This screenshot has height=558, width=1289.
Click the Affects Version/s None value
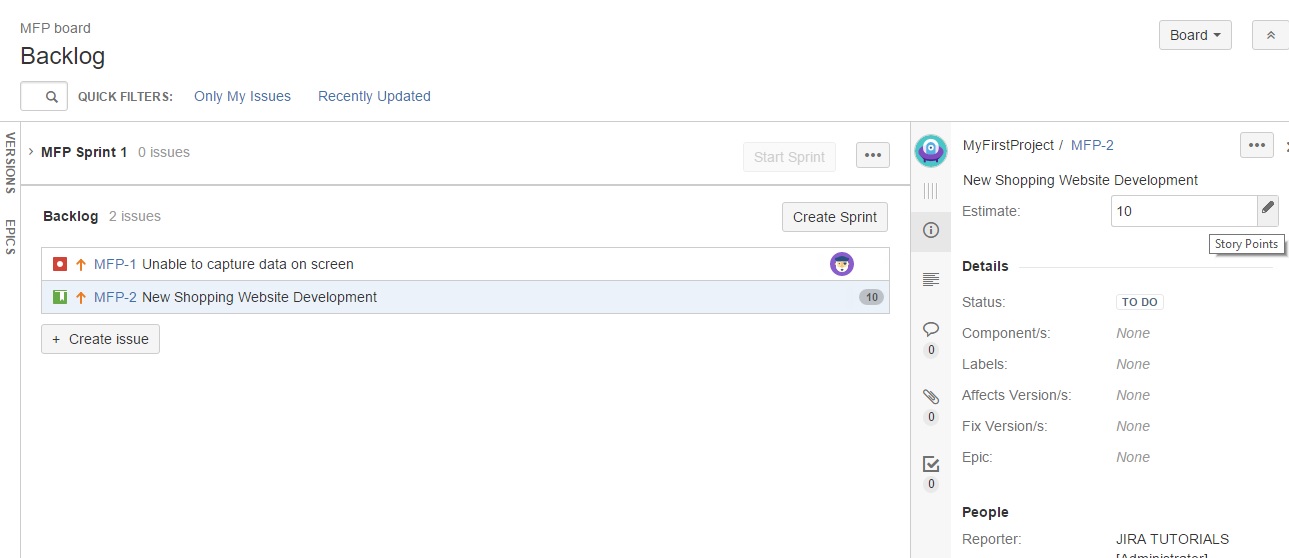[1133, 395]
